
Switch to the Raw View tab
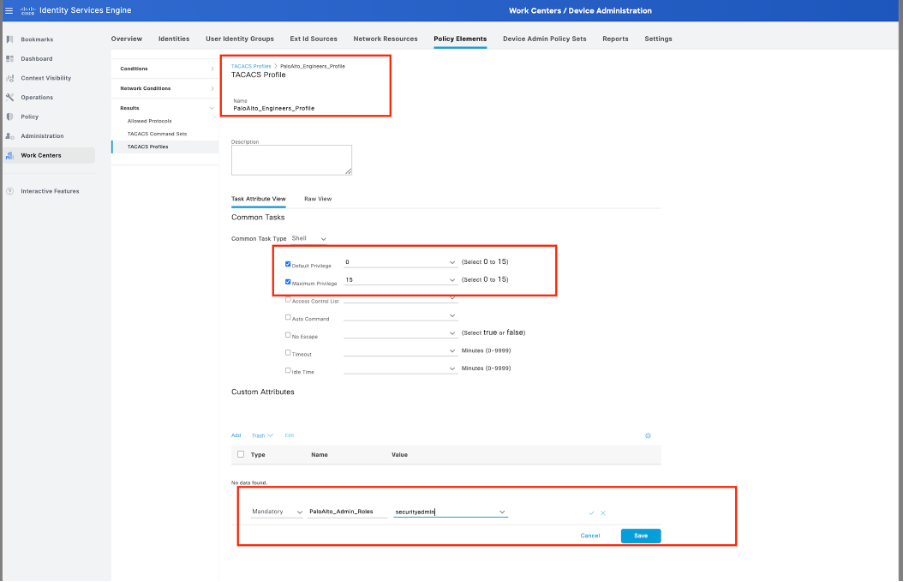(318, 199)
